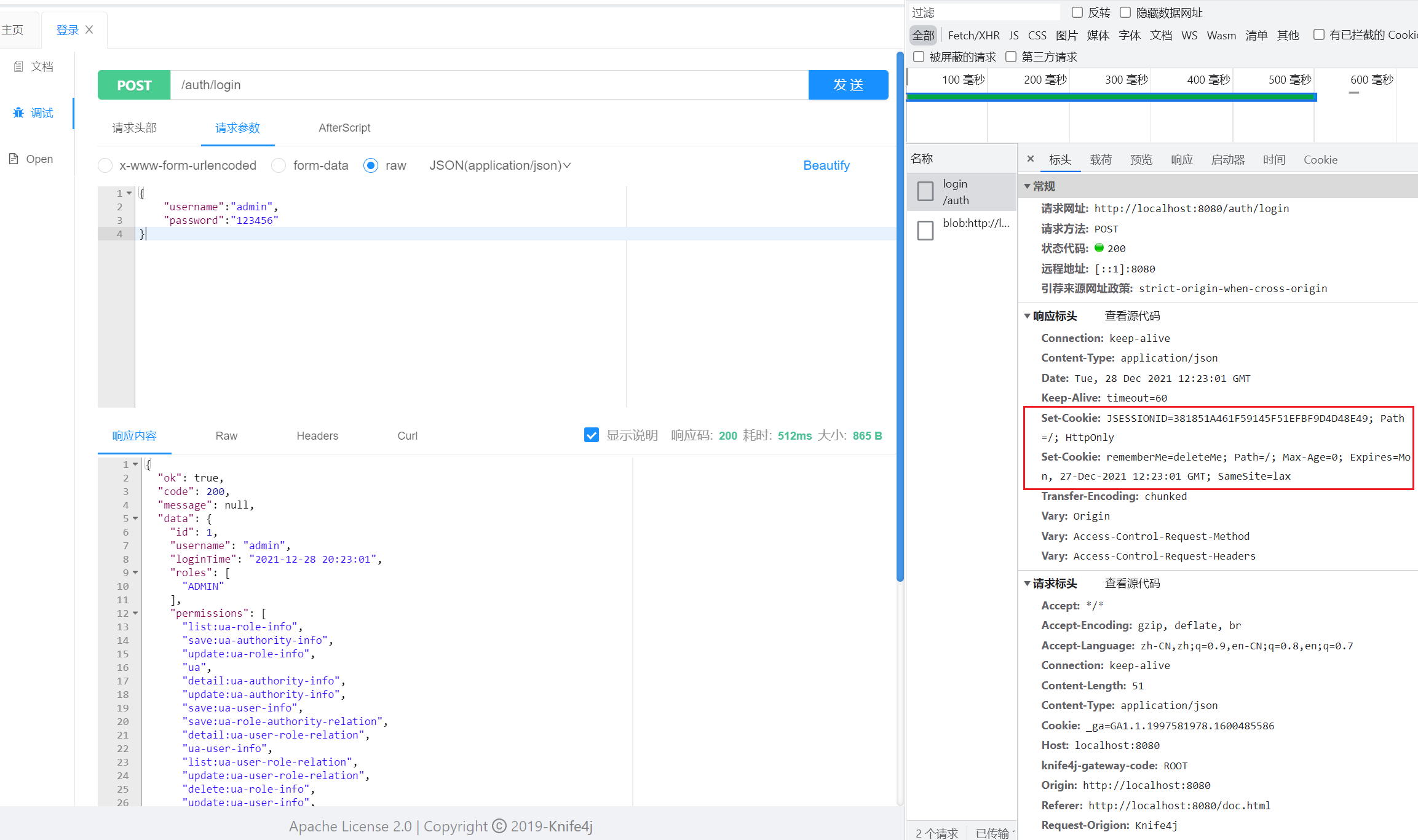This screenshot has width=1418, height=840.
Task: Filter network requests by WS
Action: click(x=1189, y=36)
